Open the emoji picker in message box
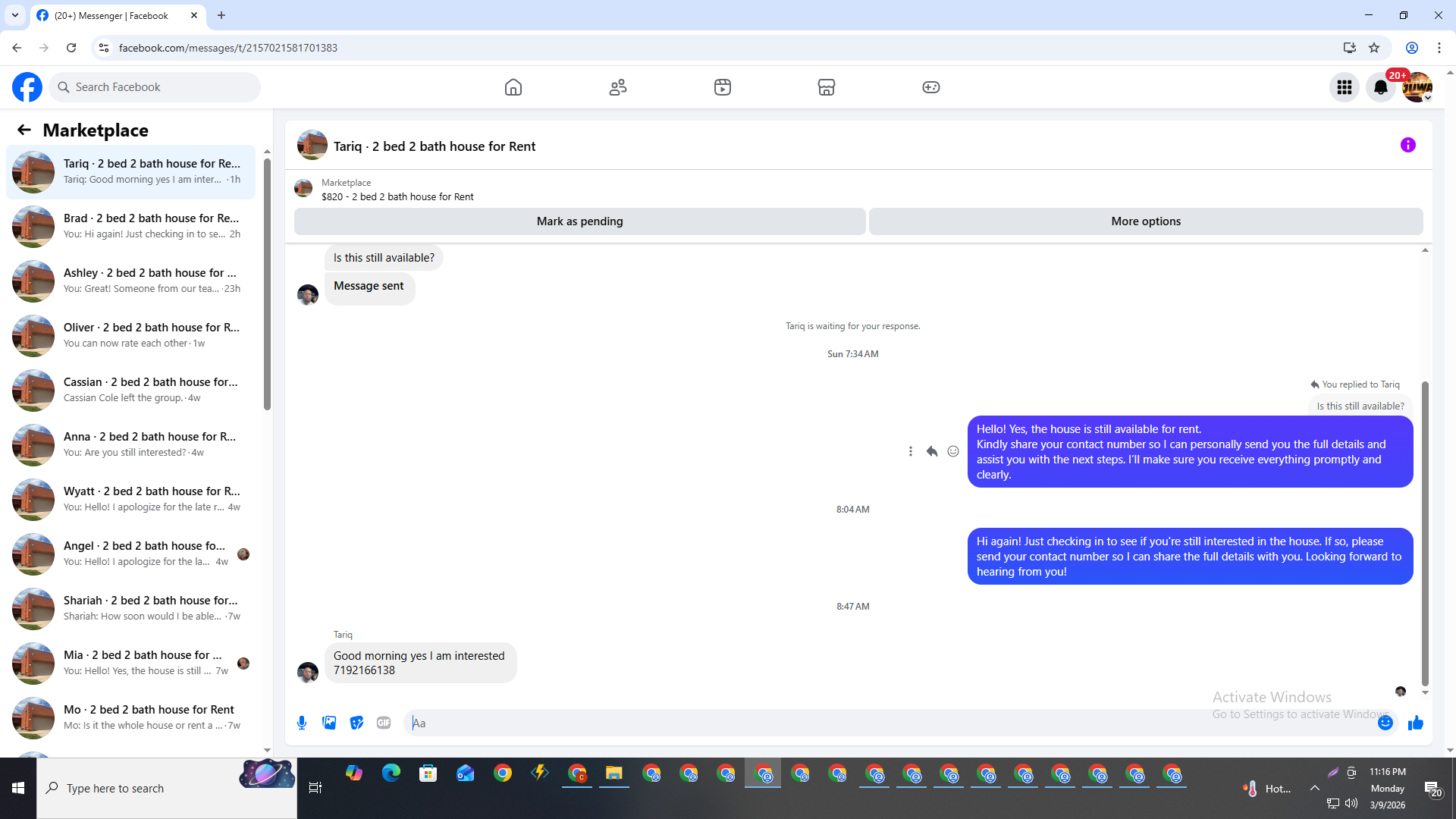The height and width of the screenshot is (819, 1456). tap(1385, 723)
